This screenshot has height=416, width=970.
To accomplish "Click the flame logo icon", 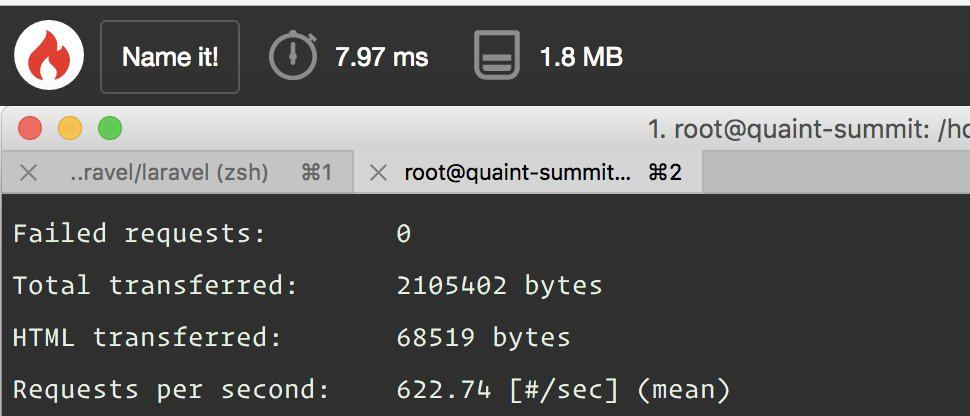I will pyautogui.click(x=49, y=57).
